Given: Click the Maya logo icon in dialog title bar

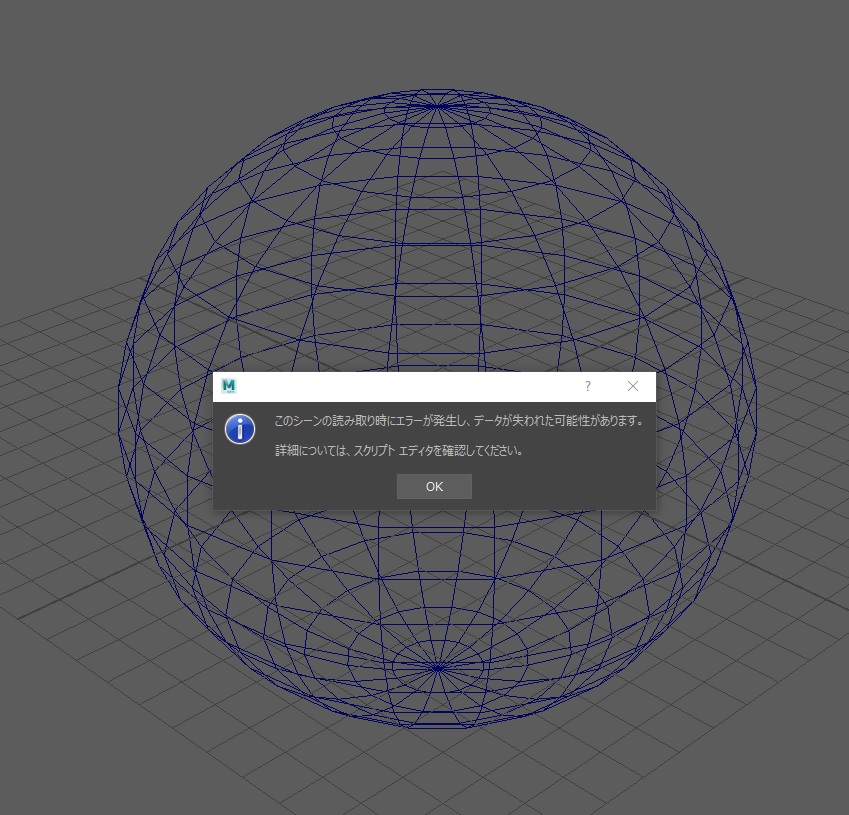Looking at the screenshot, I should point(229,386).
